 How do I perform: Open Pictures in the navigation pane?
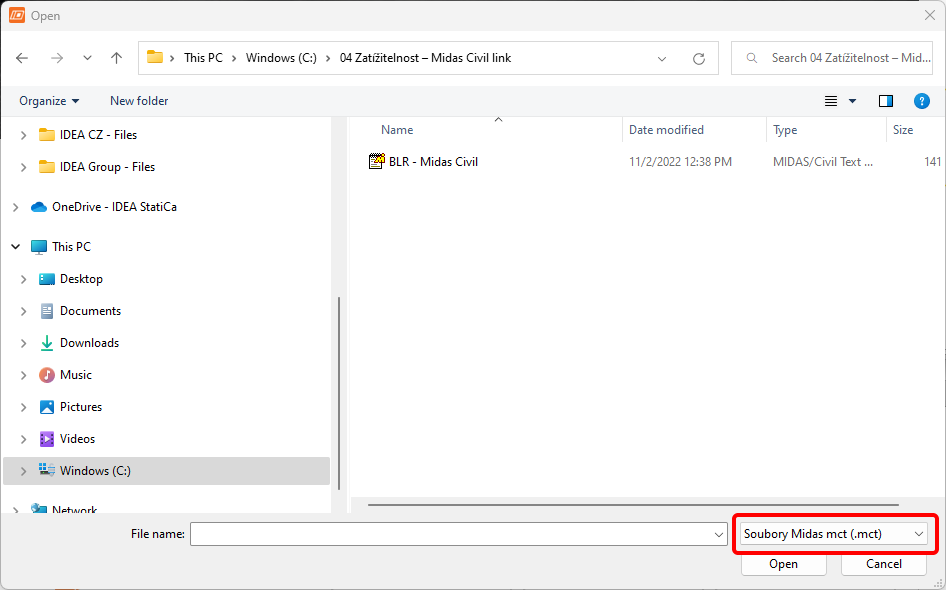pyautogui.click(x=81, y=407)
